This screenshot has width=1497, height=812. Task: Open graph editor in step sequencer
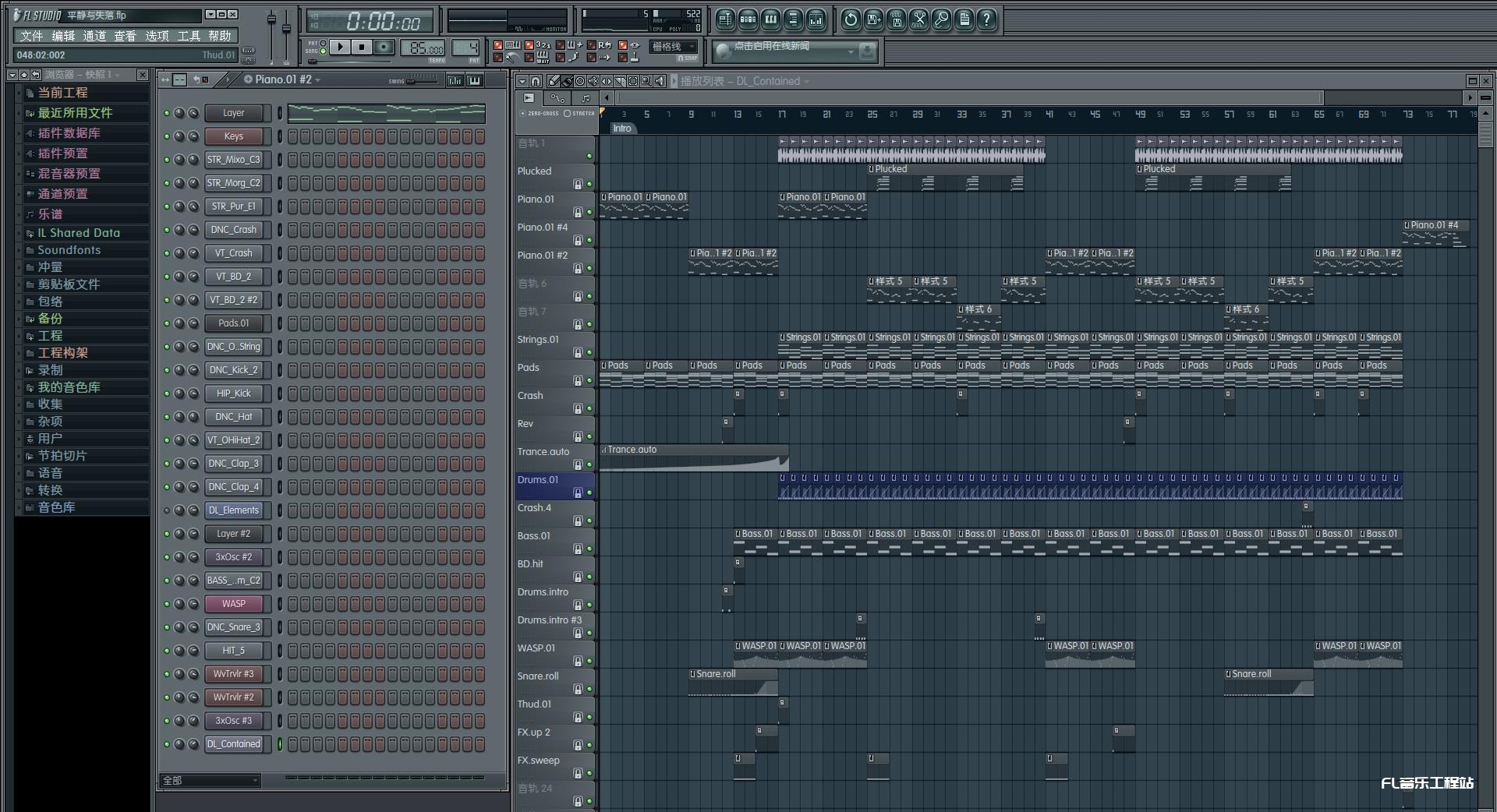pos(455,79)
